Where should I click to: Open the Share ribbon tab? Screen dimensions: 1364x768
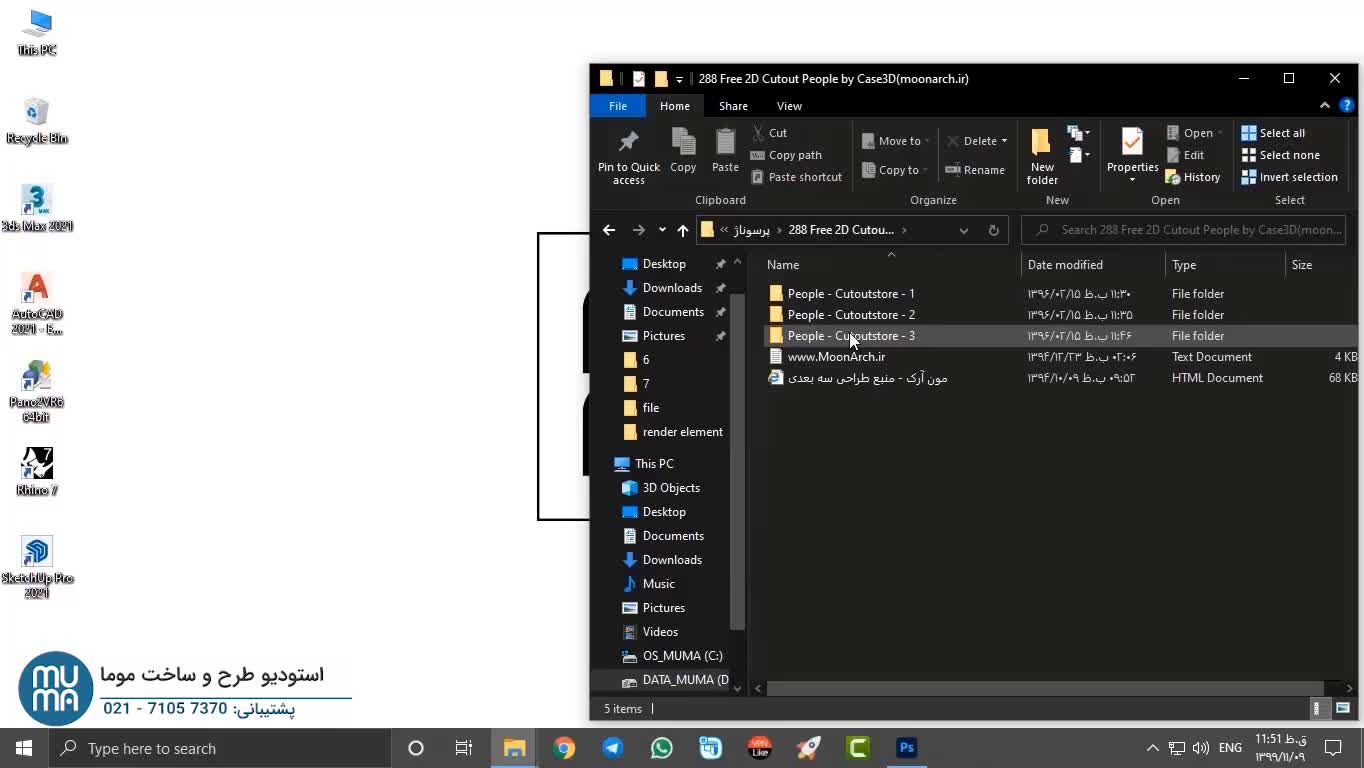733,106
